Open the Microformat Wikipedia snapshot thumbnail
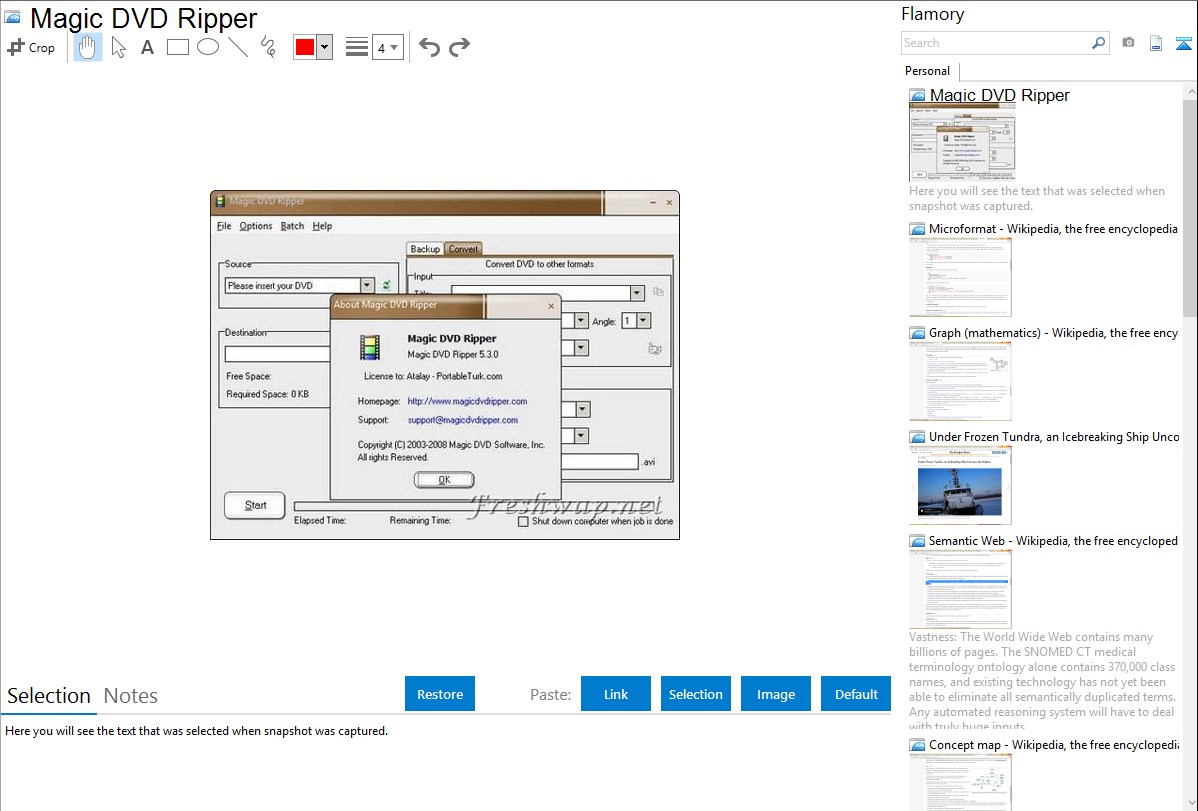This screenshot has height=811, width=1198. click(x=960, y=277)
